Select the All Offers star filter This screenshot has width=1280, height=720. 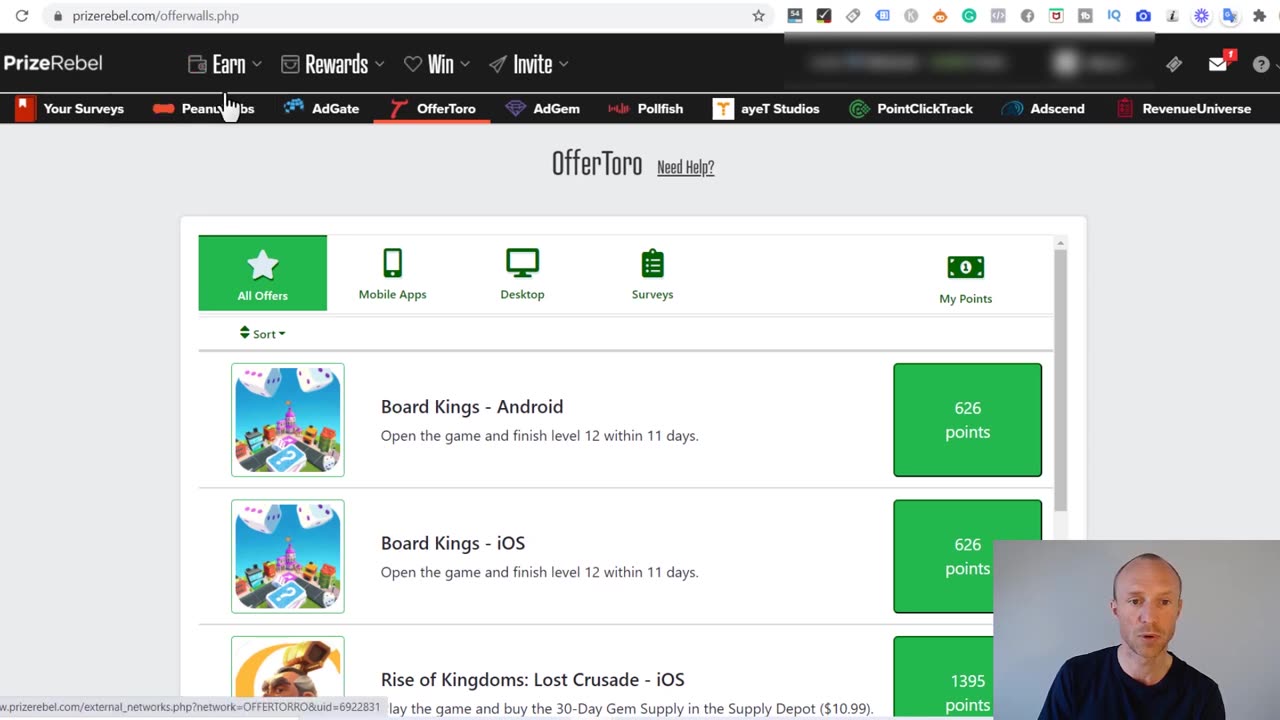[x=262, y=273]
